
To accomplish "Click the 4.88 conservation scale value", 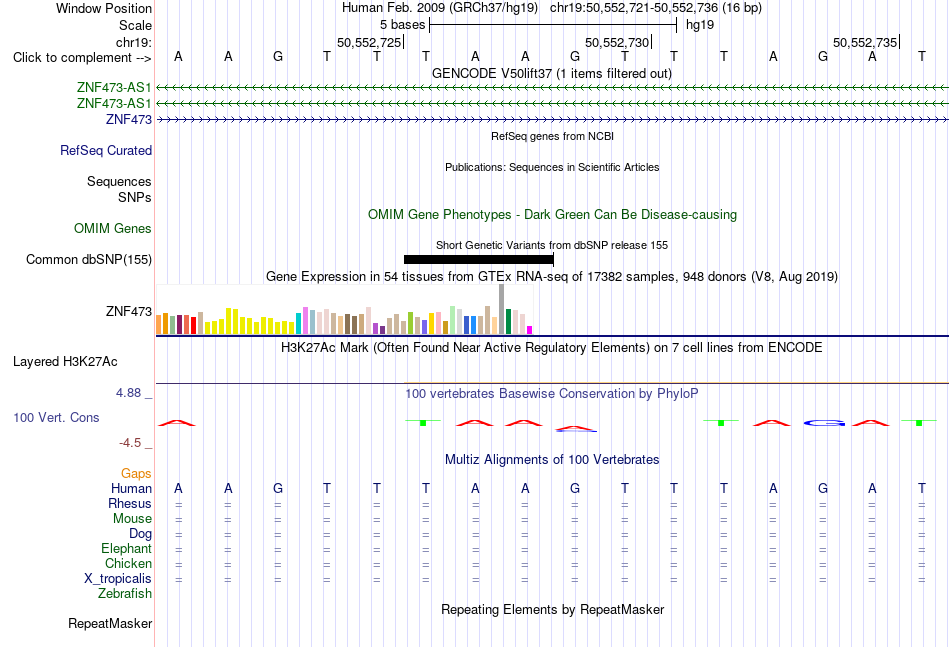I will (x=128, y=393).
